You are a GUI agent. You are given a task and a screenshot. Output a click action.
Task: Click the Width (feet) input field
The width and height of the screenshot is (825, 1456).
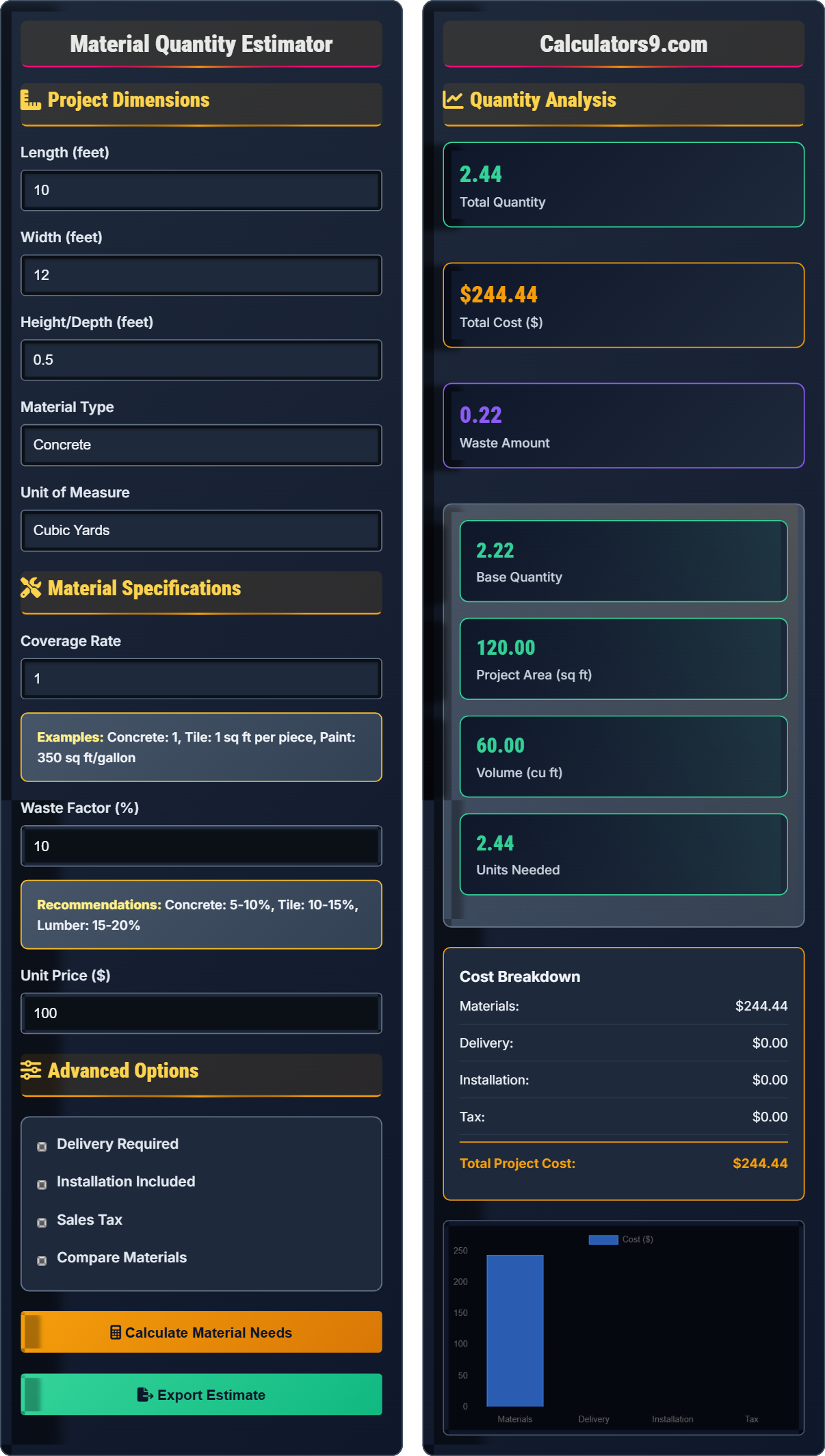201,275
